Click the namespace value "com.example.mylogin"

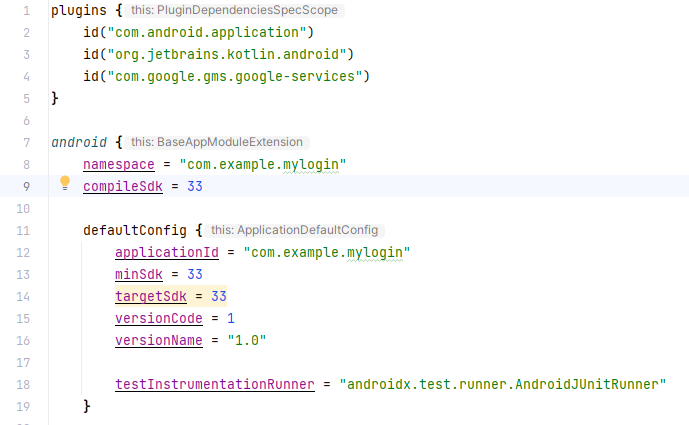[262, 164]
